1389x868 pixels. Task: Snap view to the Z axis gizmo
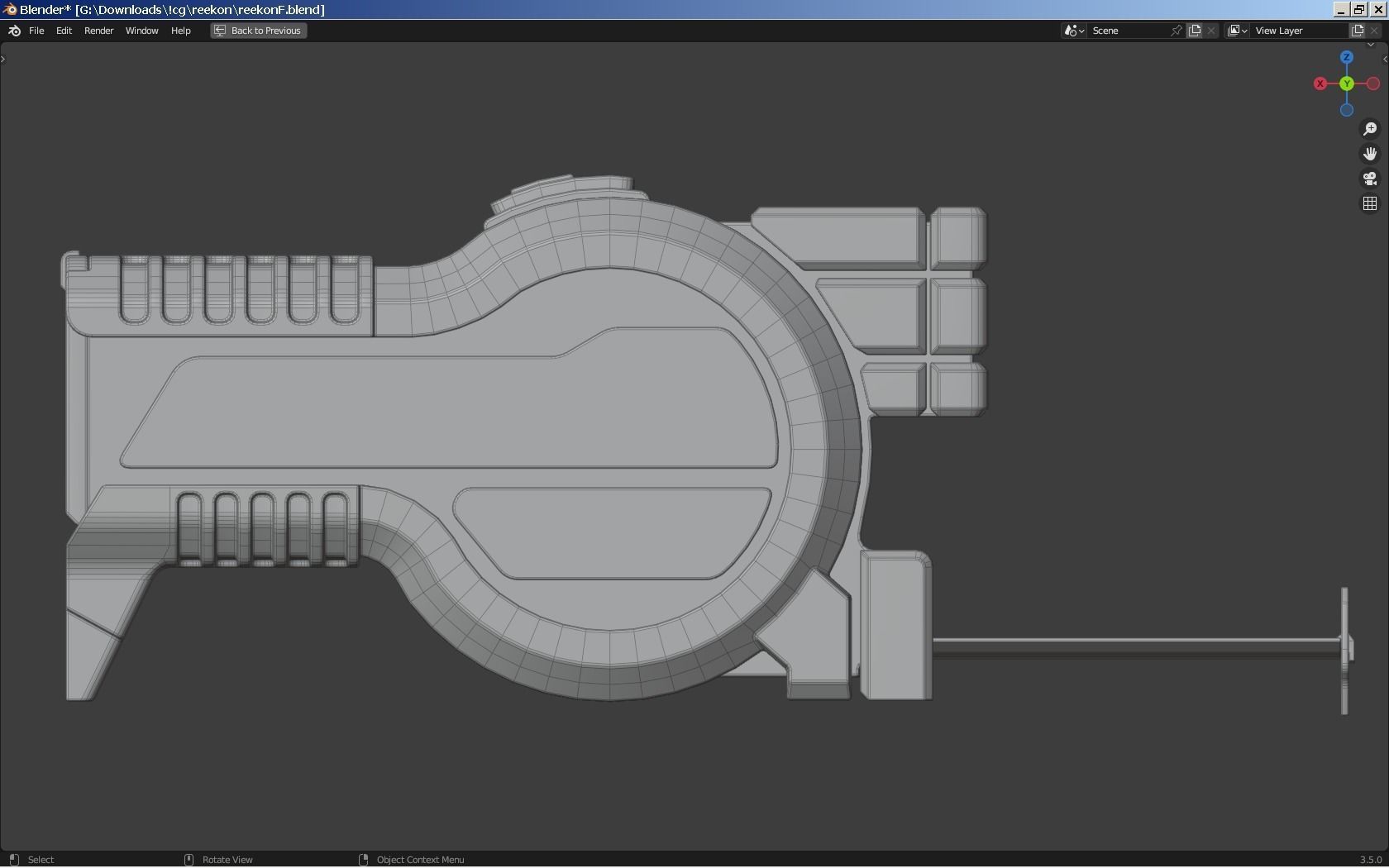(1347, 57)
